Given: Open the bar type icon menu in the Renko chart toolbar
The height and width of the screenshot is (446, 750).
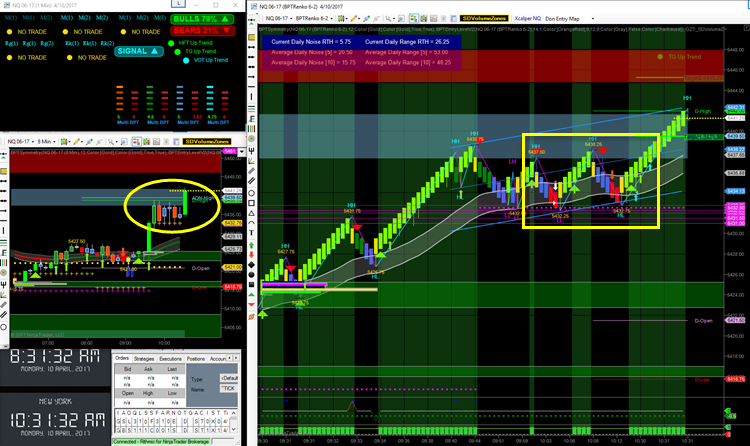Looking at the screenshot, I should click(341, 19).
